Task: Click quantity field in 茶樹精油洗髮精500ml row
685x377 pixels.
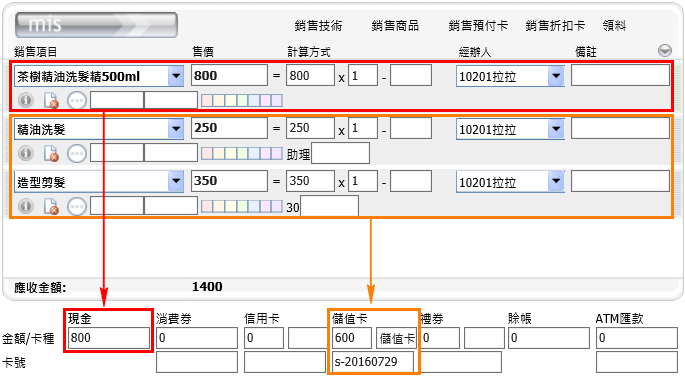Action: tap(363, 75)
